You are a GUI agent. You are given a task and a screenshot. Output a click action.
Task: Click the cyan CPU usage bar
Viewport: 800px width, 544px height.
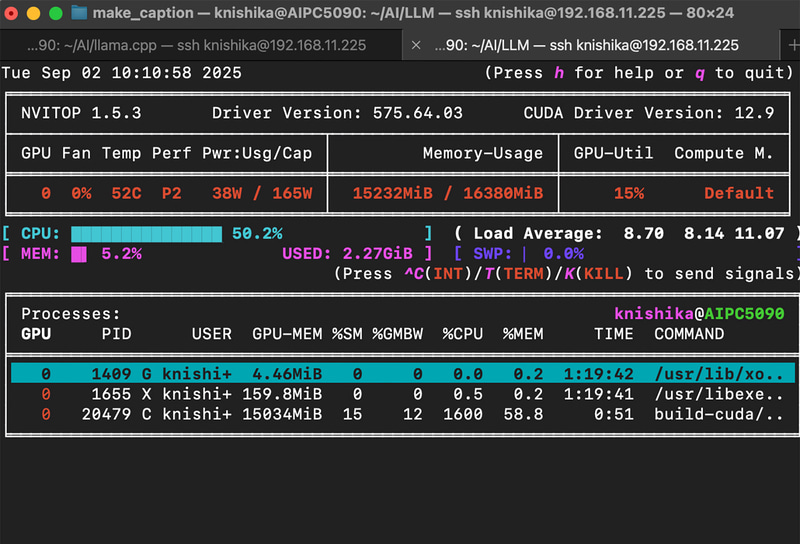tap(146, 234)
